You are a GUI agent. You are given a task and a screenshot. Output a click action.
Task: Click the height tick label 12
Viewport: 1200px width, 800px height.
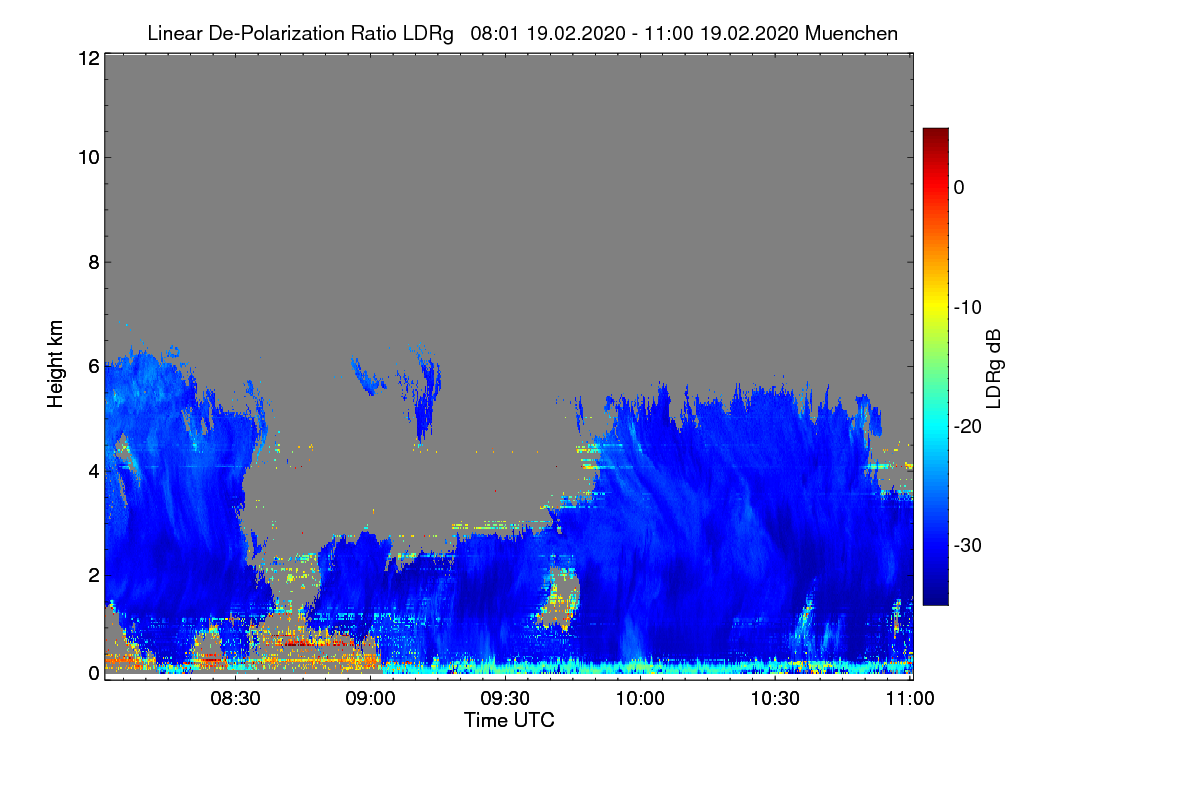coord(88,58)
